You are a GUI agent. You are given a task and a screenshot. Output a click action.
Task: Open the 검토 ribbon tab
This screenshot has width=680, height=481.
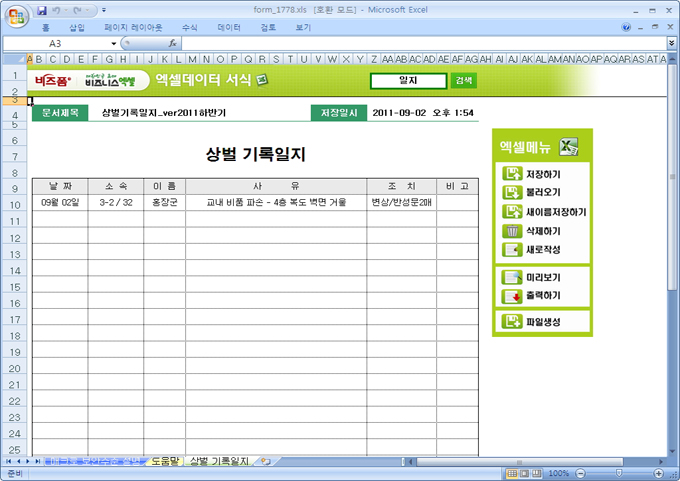pos(268,28)
